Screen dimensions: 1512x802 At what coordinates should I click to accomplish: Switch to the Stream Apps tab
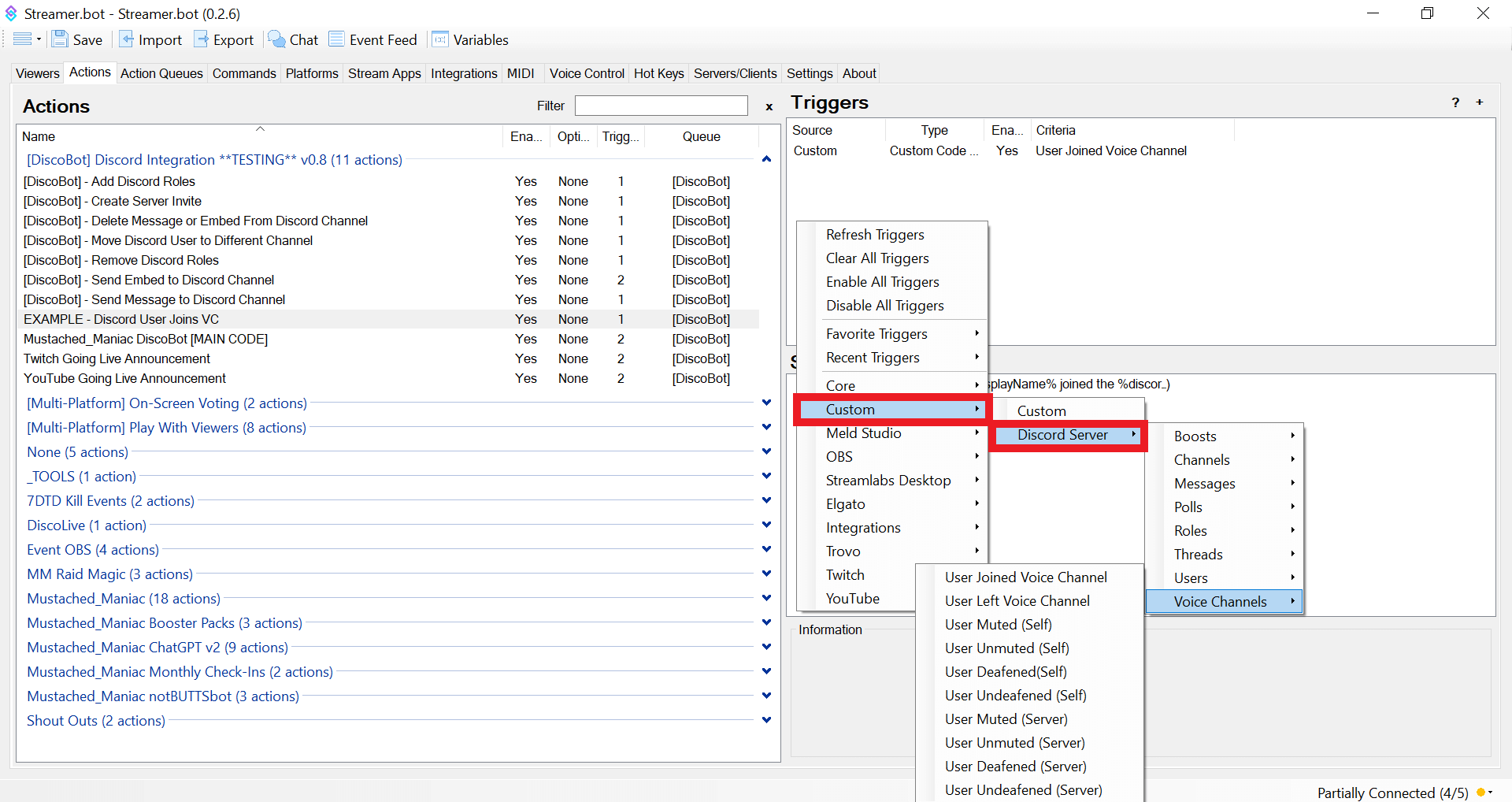384,73
